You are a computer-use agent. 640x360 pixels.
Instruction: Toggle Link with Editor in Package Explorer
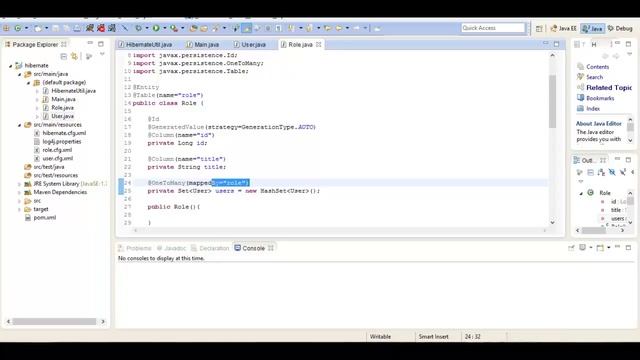tap(74, 56)
